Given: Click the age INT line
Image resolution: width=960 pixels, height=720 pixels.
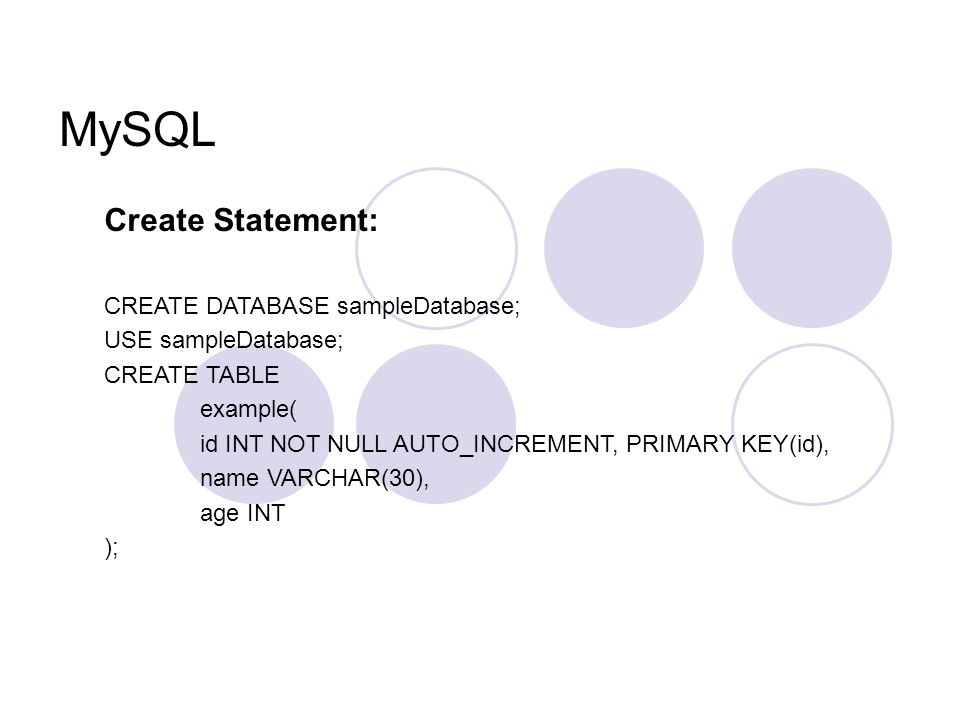Looking at the screenshot, I should [x=242, y=514].
